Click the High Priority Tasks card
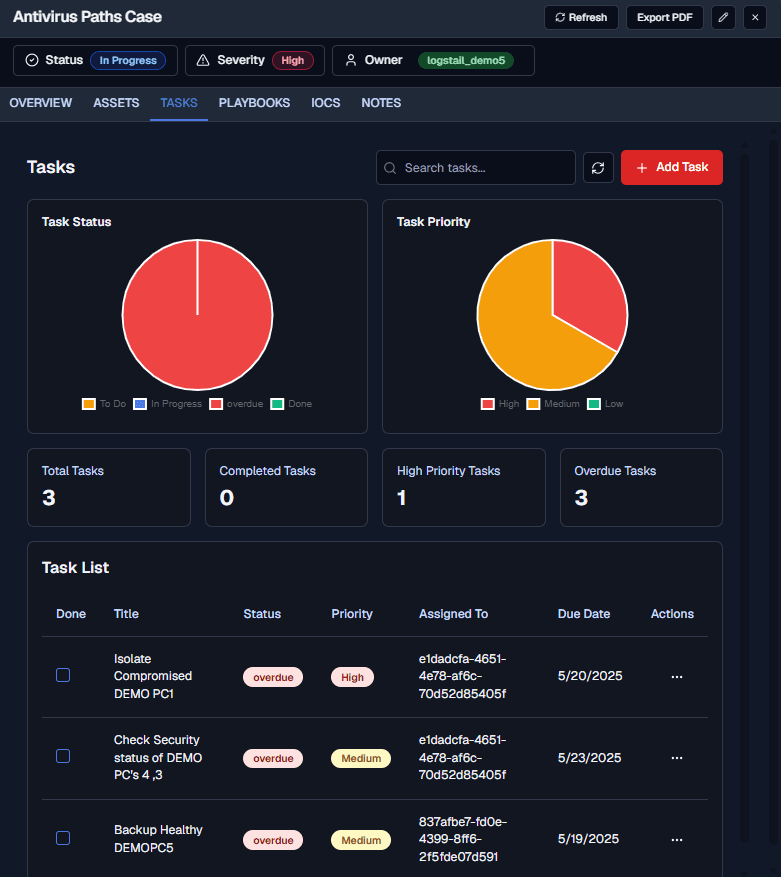The image size is (781, 877). coord(464,487)
